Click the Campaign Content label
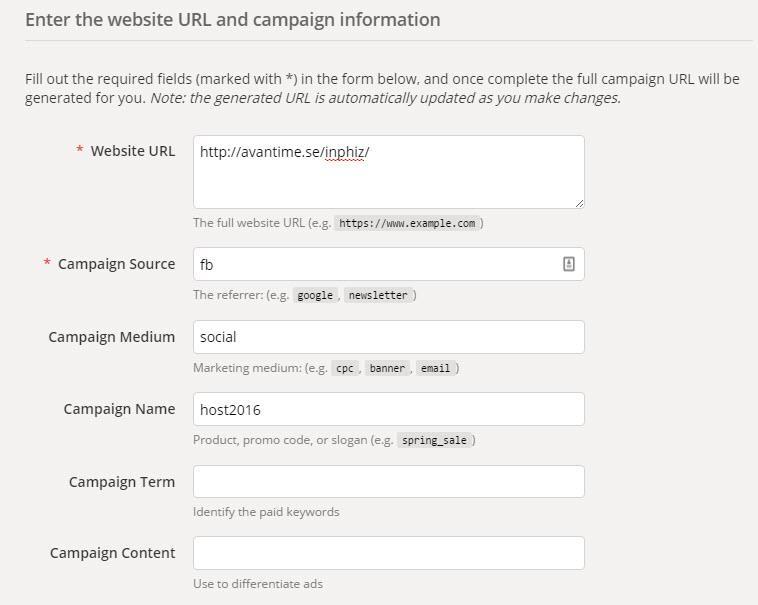 tap(113, 553)
